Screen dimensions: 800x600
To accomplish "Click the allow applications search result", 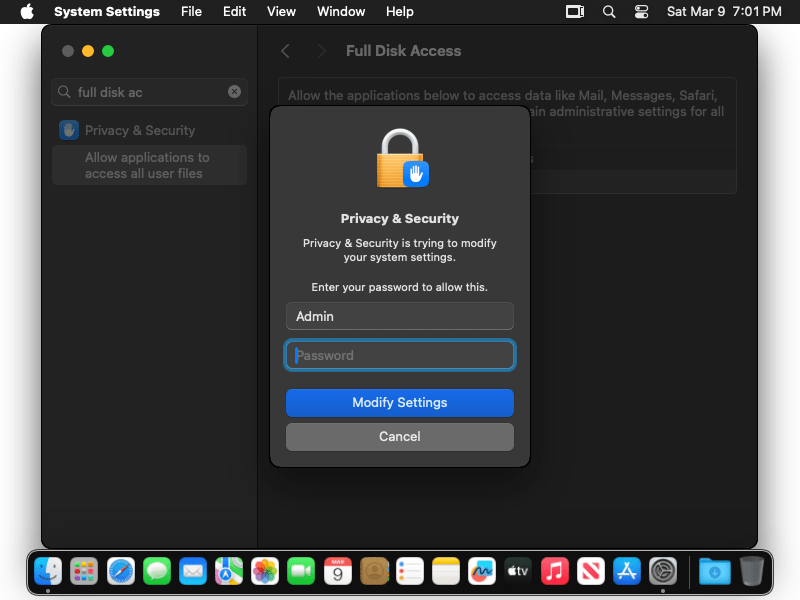I will point(149,165).
